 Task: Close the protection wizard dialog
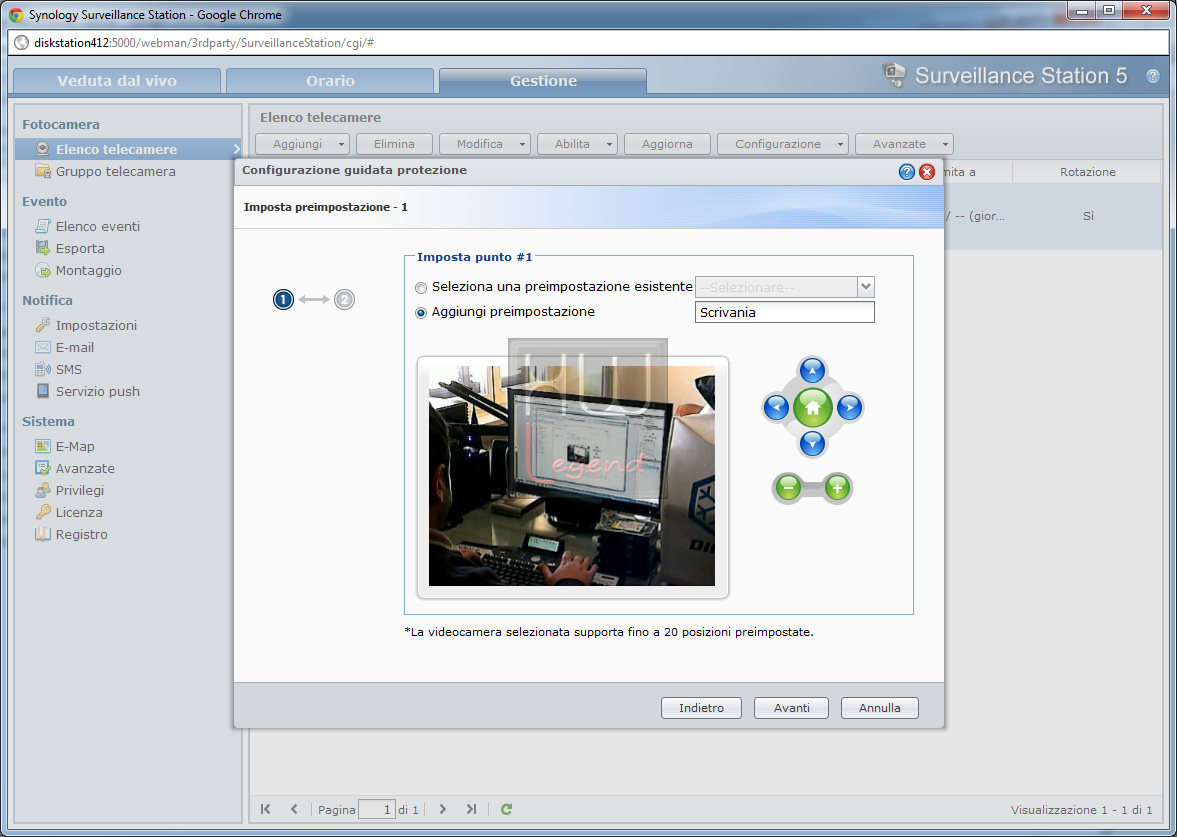click(x=927, y=172)
